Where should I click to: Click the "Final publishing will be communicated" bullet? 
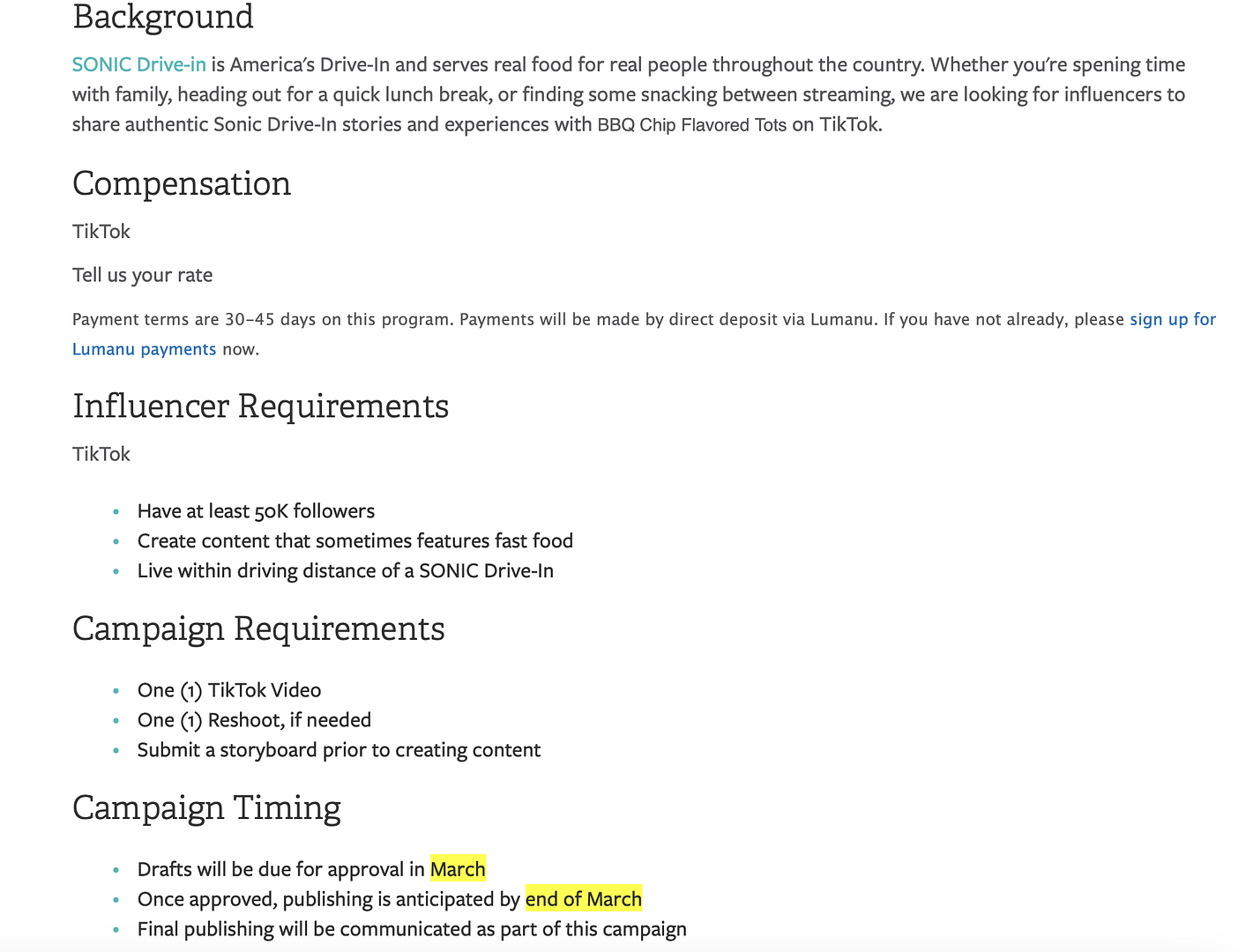coord(411,929)
